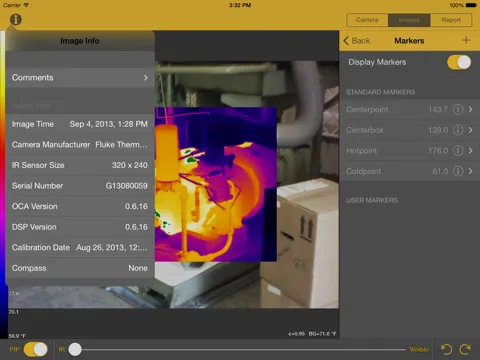
Task: Expand Coldpoint marker details chevron
Action: tap(471, 171)
